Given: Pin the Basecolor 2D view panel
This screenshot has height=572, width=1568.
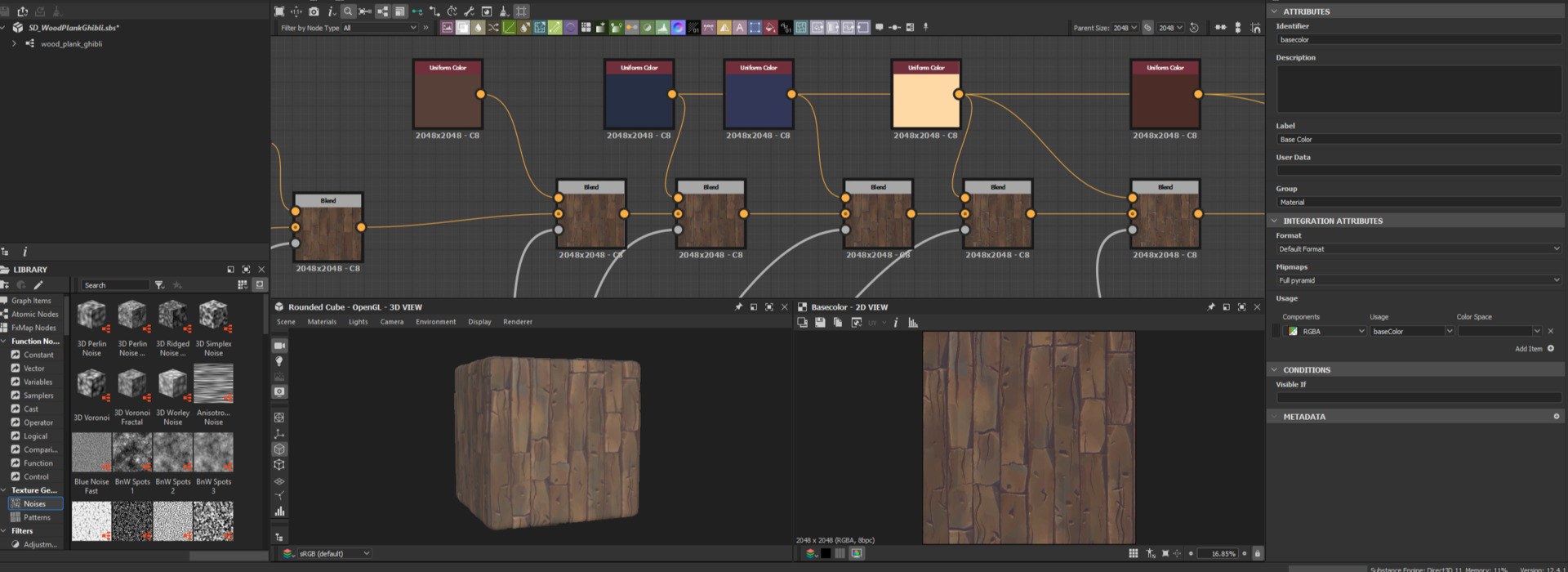Looking at the screenshot, I should [1210, 307].
